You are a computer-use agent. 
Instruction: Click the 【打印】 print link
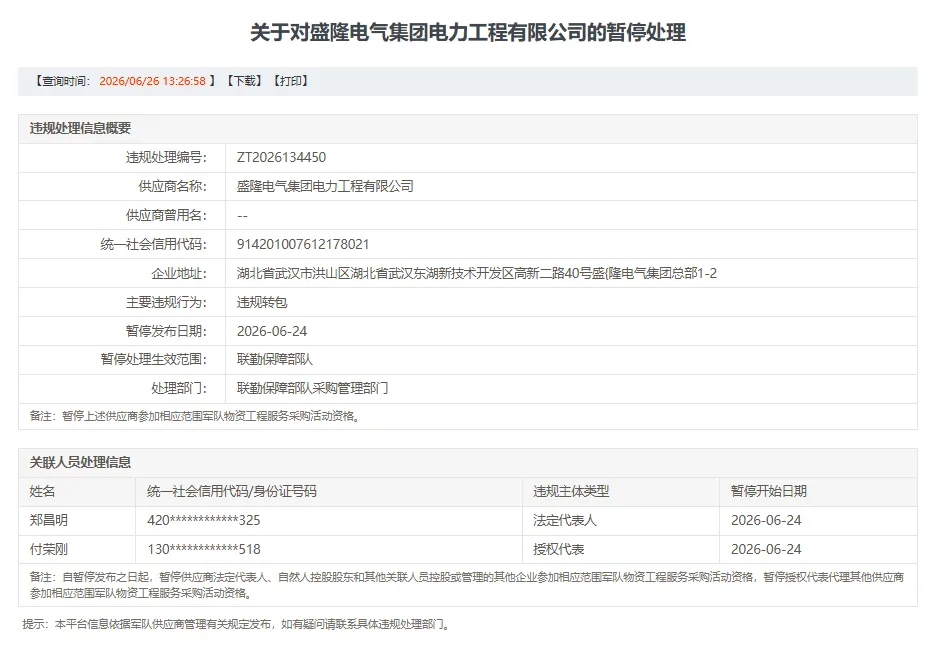(x=291, y=81)
